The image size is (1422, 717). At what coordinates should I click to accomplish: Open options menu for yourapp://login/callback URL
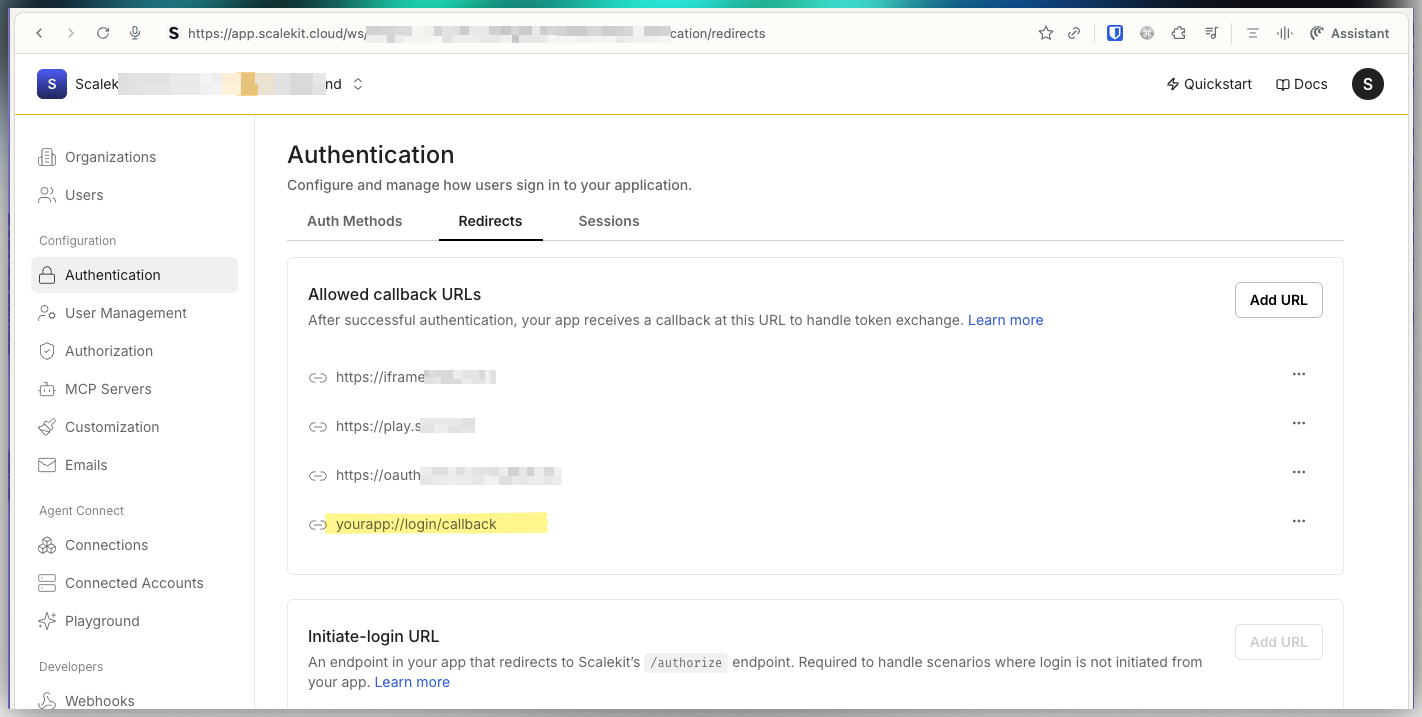click(1299, 520)
